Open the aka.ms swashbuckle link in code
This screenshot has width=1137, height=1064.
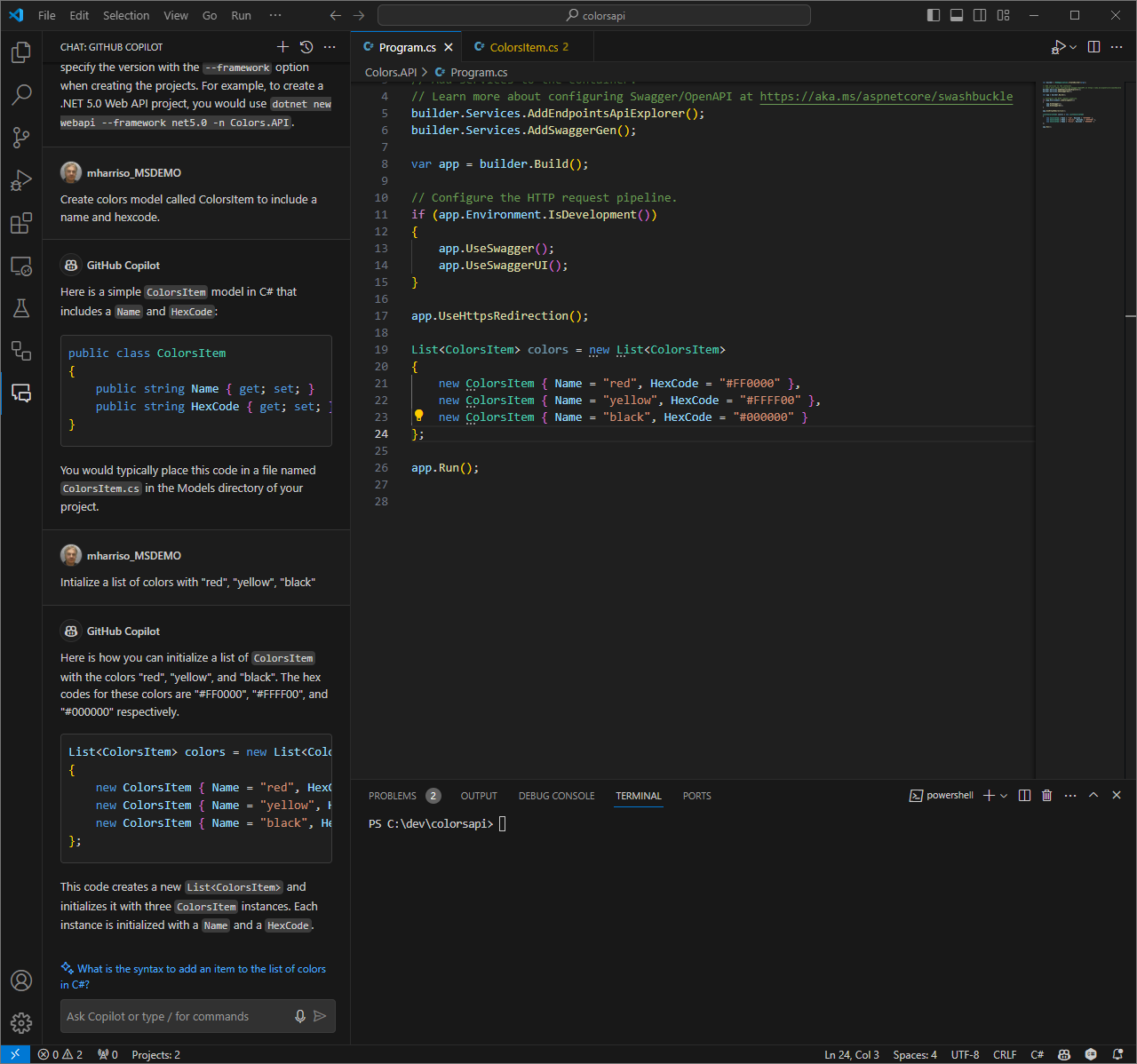click(886, 96)
